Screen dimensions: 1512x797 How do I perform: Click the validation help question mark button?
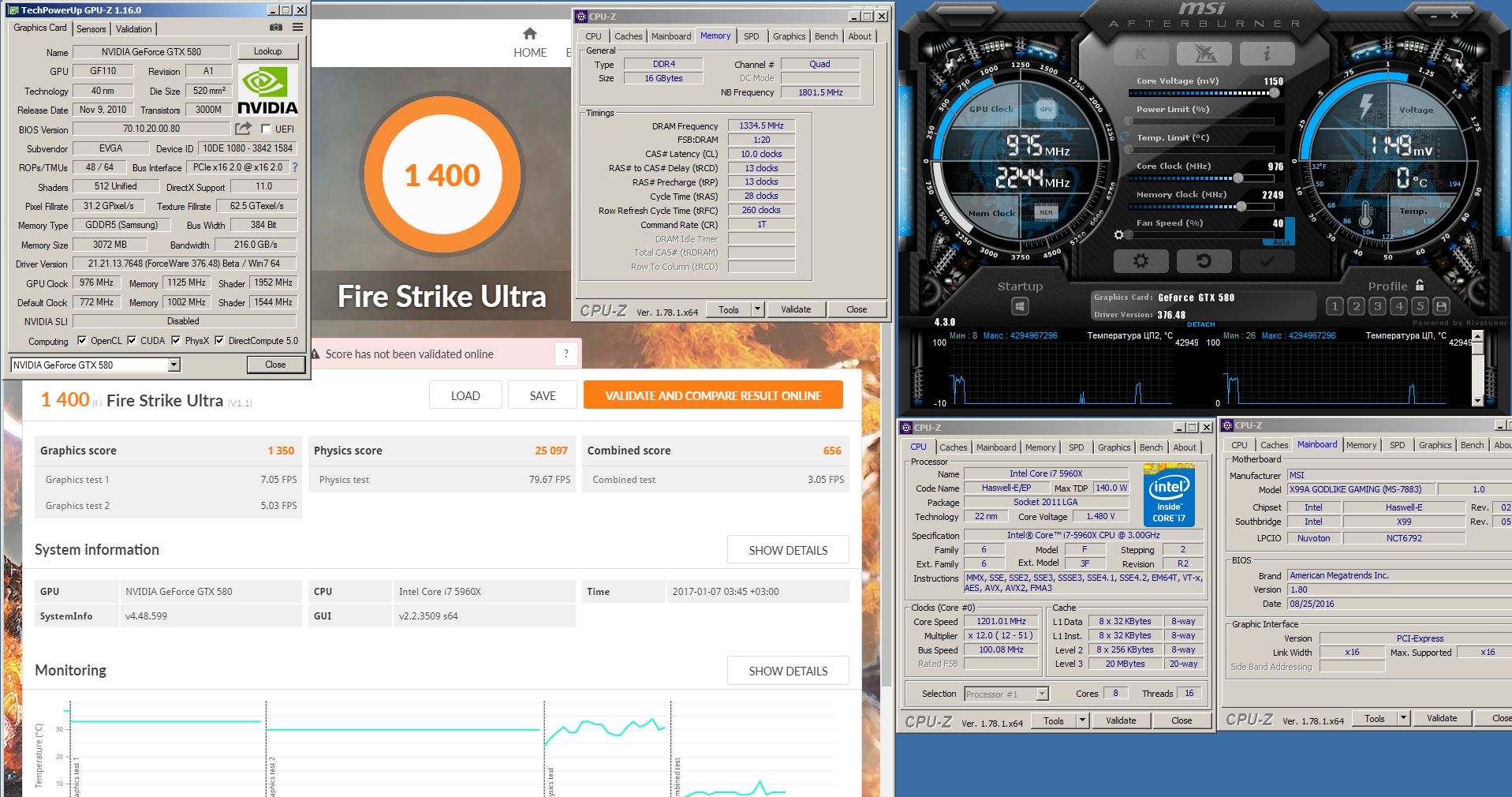566,354
